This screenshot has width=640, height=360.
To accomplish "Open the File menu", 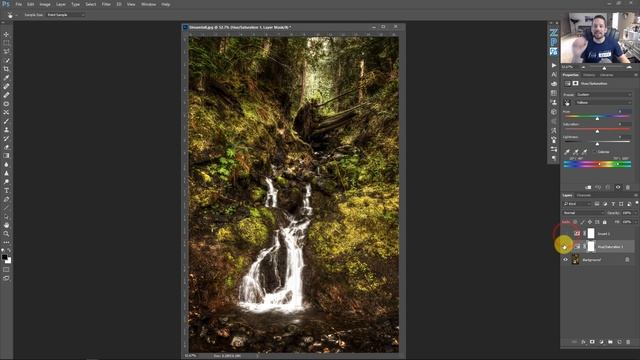I will (18, 4).
